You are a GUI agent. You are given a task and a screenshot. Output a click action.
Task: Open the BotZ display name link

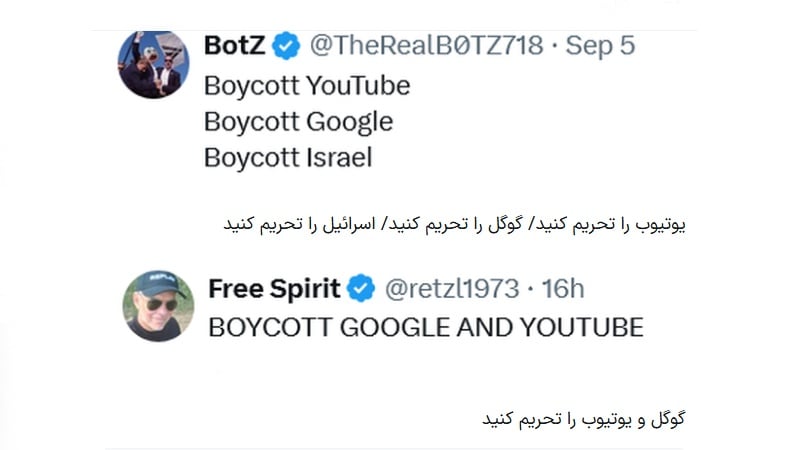[235, 46]
